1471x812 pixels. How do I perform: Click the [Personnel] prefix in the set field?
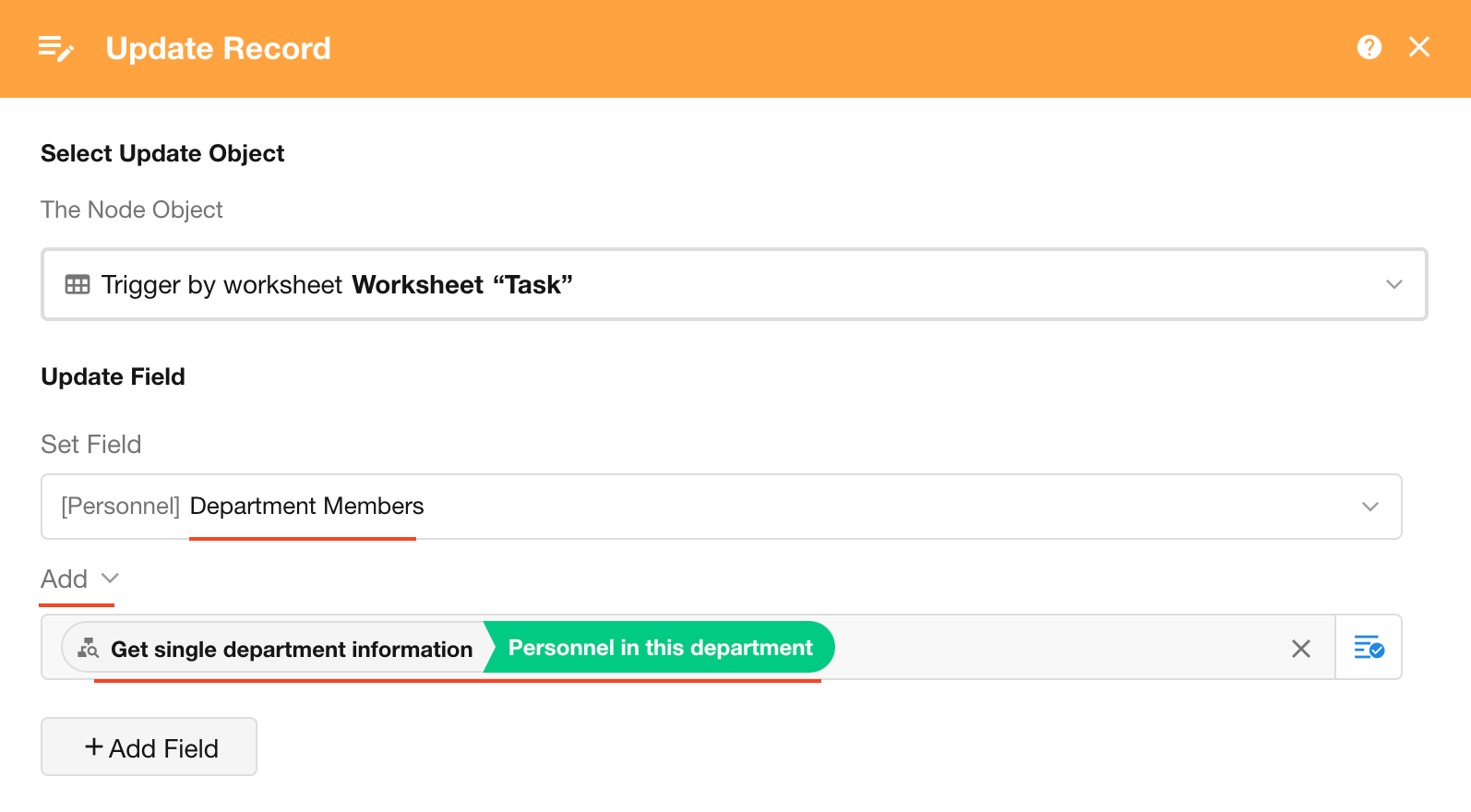(120, 507)
